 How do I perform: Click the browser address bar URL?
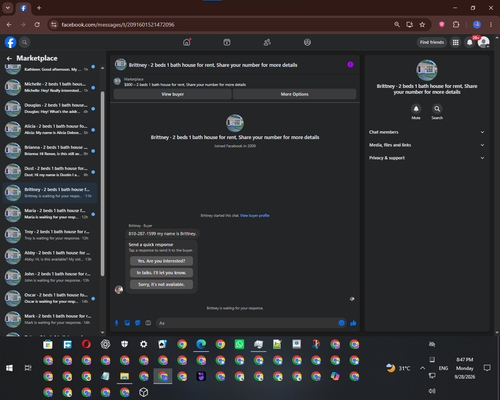click(118, 25)
